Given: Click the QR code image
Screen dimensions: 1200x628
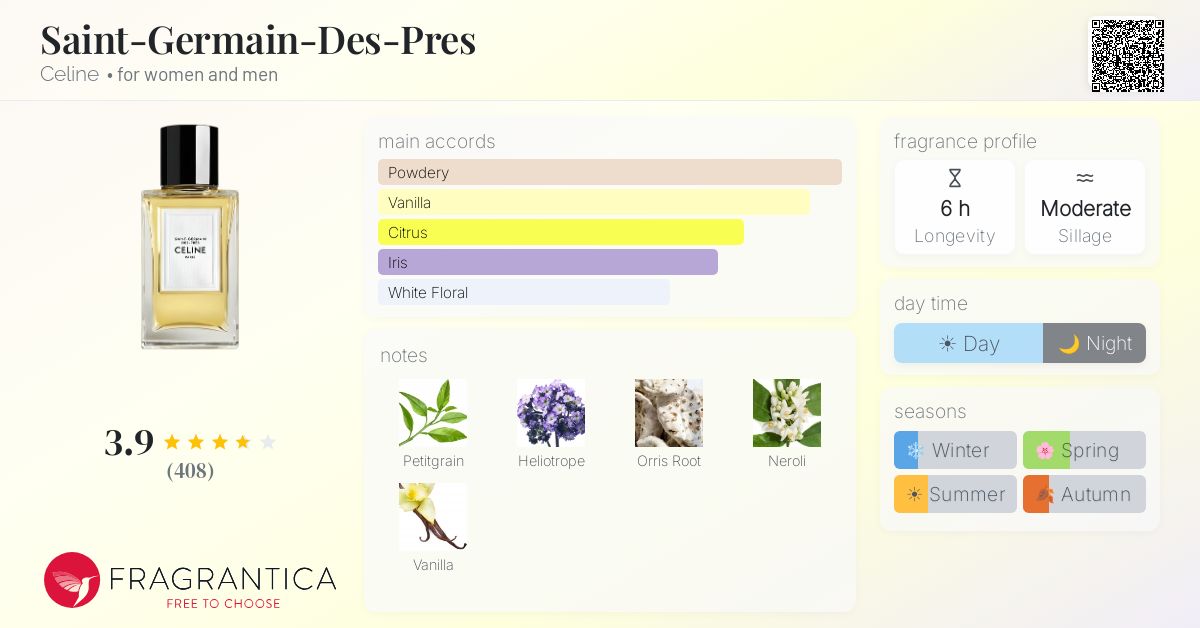Looking at the screenshot, I should coord(1127,56).
